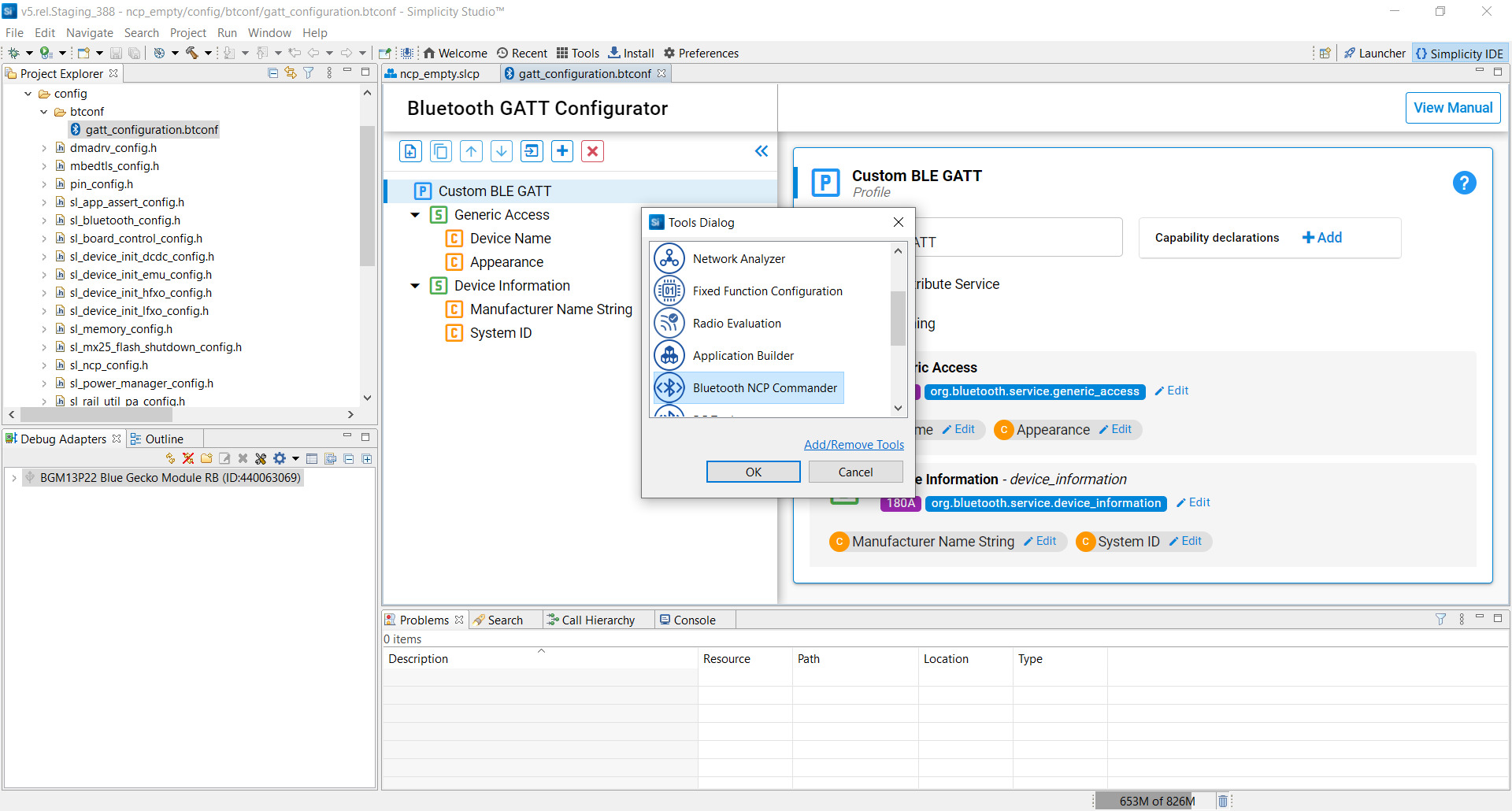1512x811 pixels.
Task: Expand the BGM13P22 Blue Gecko Module adapter
Action: pyautogui.click(x=14, y=478)
